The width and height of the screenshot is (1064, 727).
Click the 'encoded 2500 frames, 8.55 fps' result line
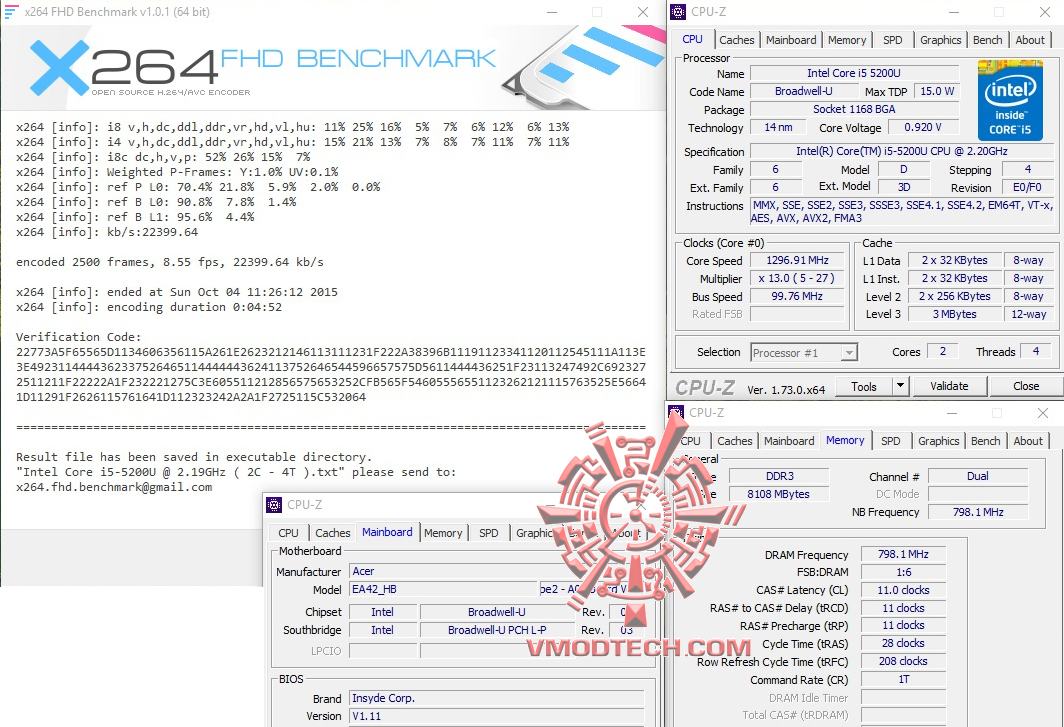click(170, 262)
